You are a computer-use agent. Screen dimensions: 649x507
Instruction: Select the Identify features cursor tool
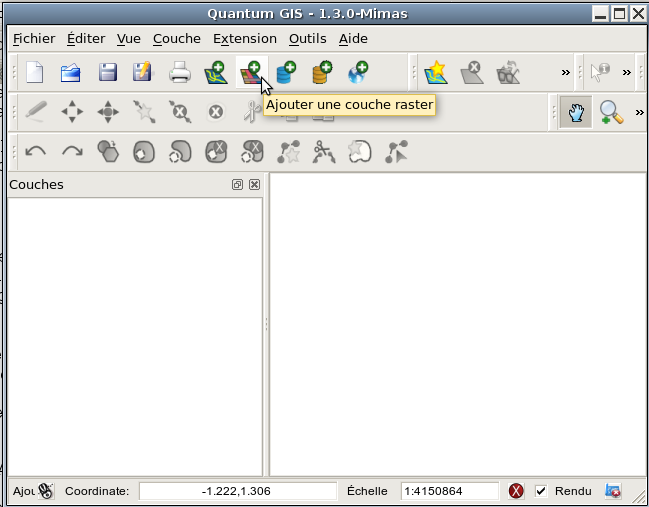[x=600, y=72]
